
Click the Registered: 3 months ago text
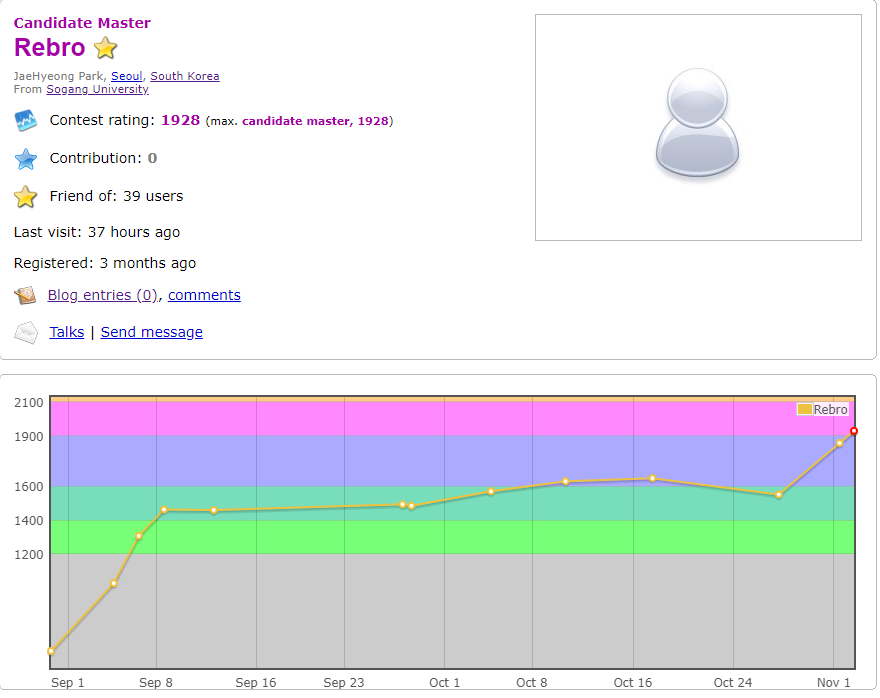pos(105,263)
